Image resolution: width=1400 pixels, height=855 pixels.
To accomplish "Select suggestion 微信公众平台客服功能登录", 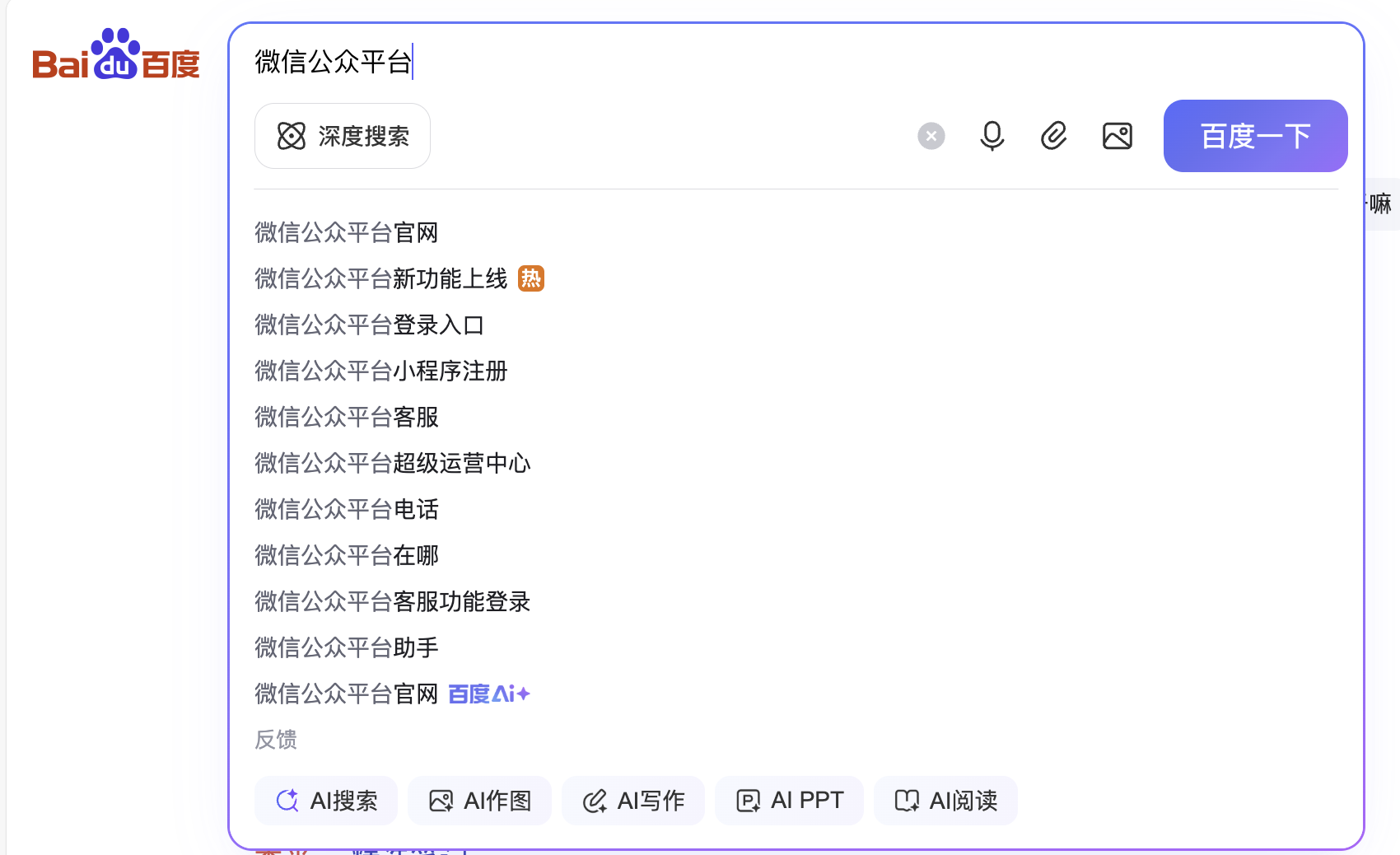I will click(x=393, y=601).
